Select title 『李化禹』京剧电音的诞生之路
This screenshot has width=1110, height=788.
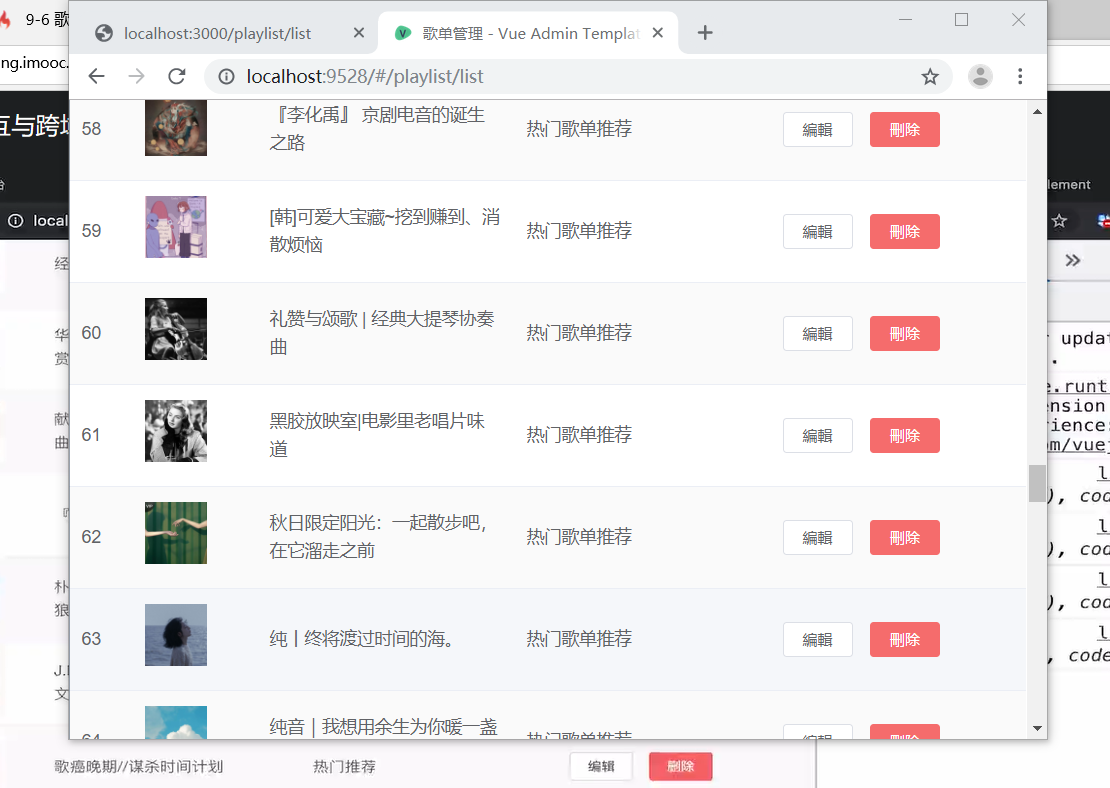[x=379, y=129]
